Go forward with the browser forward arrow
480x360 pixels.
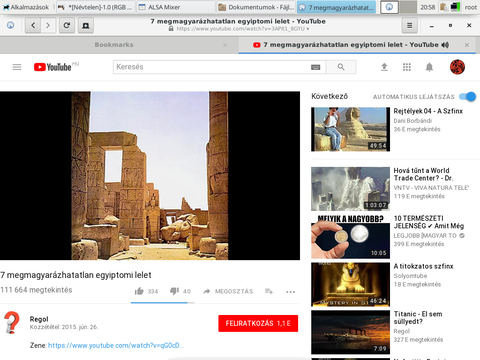48,25
